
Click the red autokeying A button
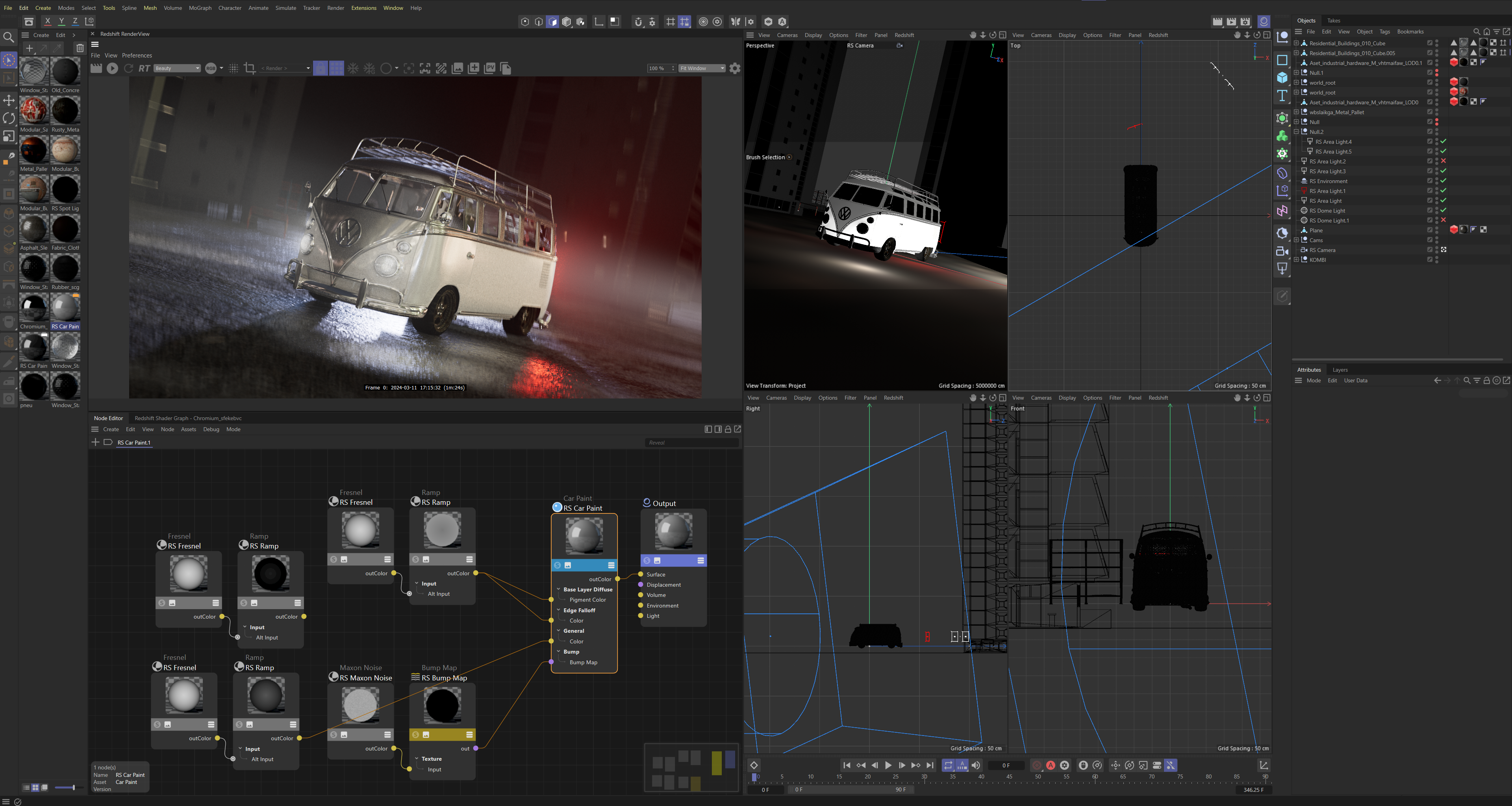1051,765
